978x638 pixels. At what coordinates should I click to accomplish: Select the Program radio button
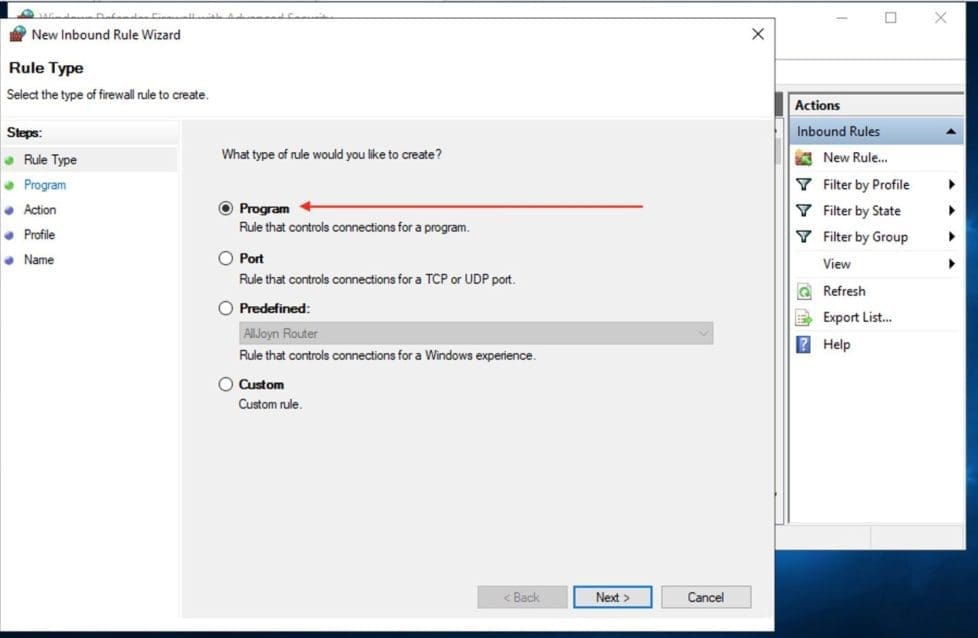click(x=226, y=209)
